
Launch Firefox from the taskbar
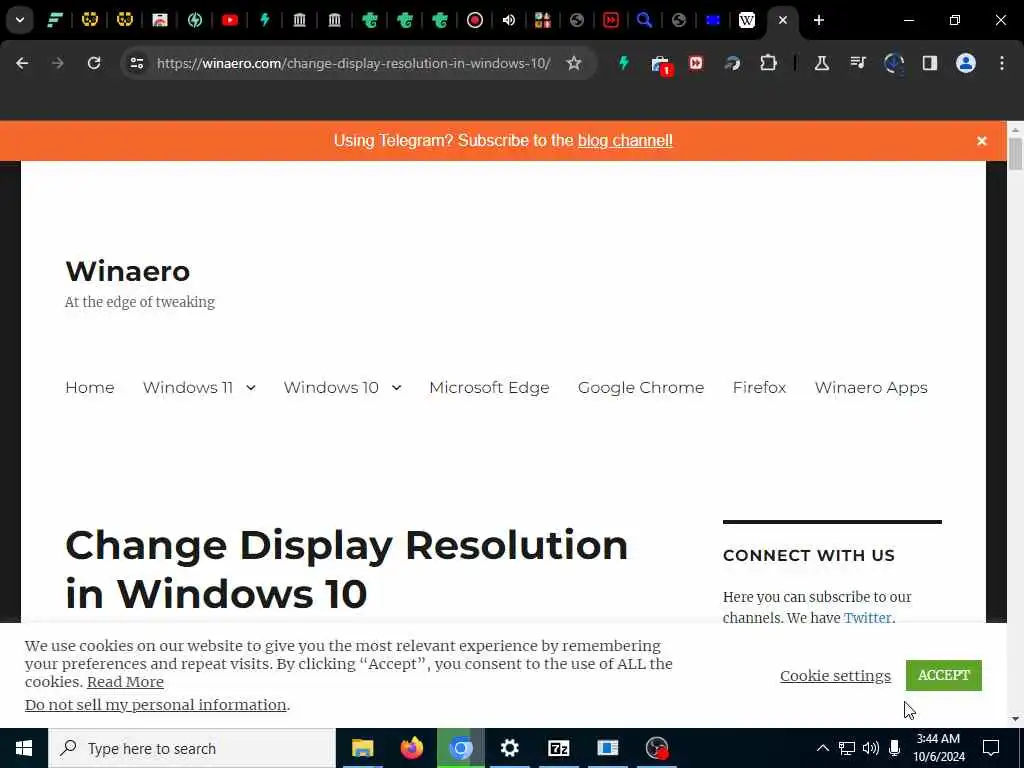(411, 748)
